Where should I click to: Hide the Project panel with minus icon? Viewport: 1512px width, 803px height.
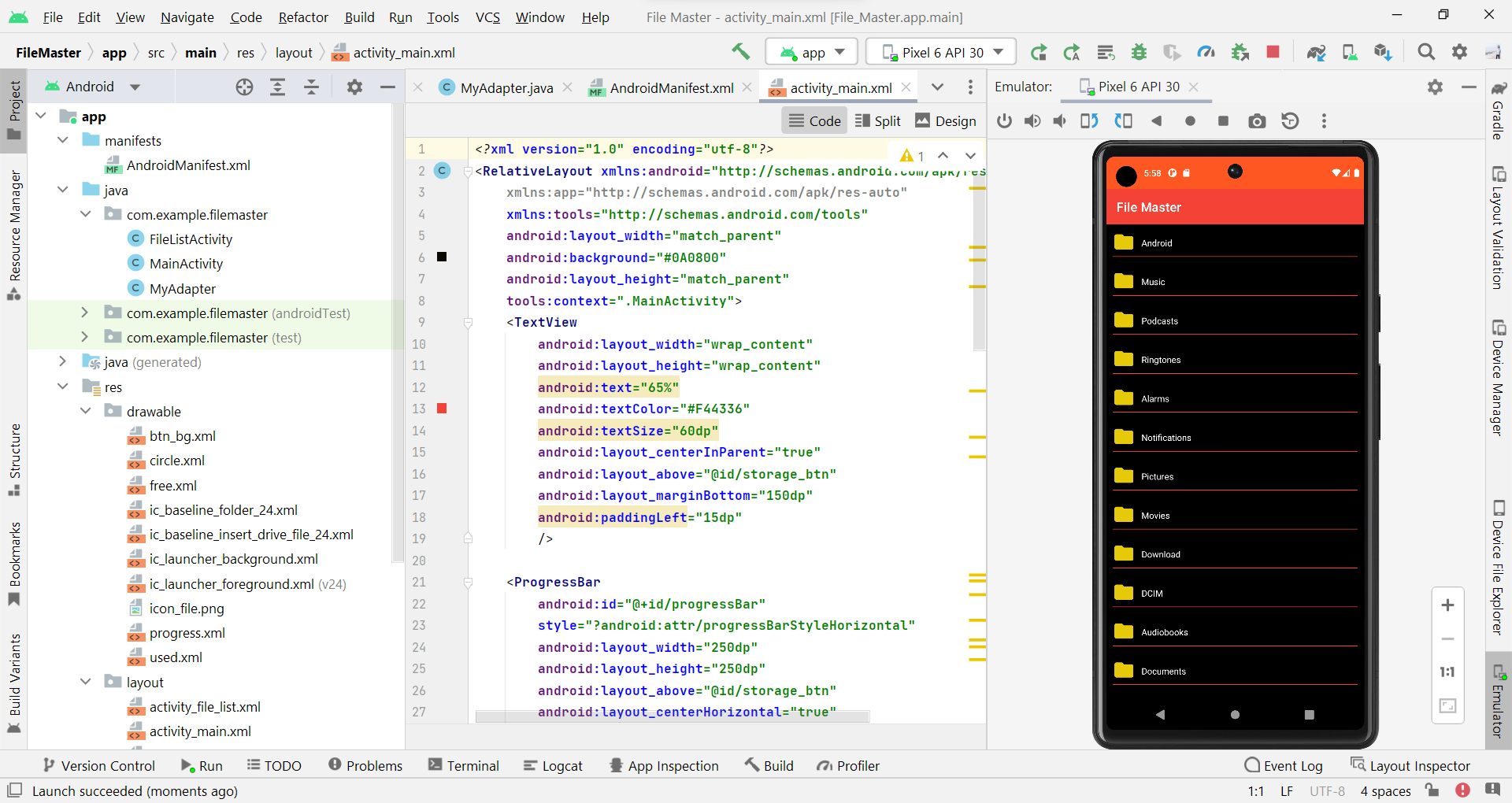pyautogui.click(x=387, y=87)
